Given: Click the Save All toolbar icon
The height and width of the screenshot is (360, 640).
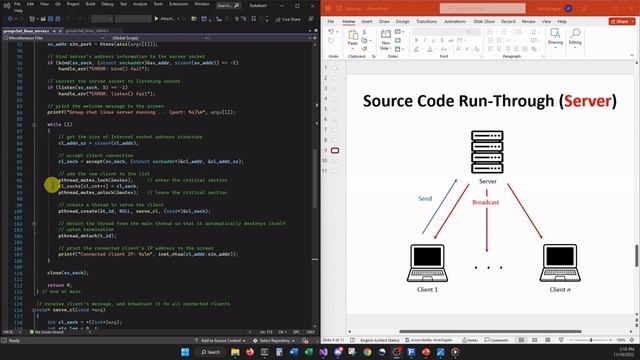Looking at the screenshot, I should pyautogui.click(x=58, y=19).
